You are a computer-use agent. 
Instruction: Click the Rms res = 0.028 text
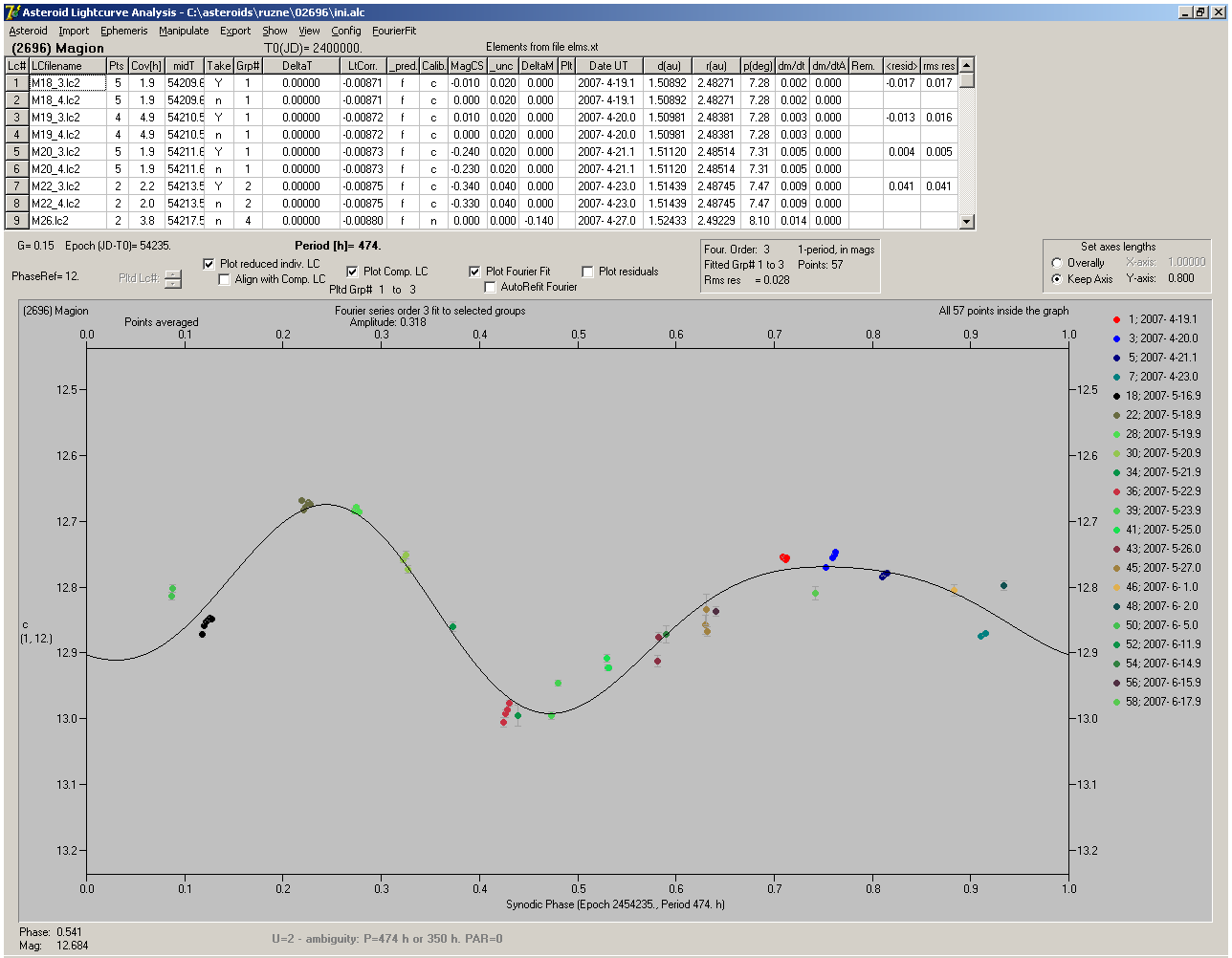coord(748,280)
